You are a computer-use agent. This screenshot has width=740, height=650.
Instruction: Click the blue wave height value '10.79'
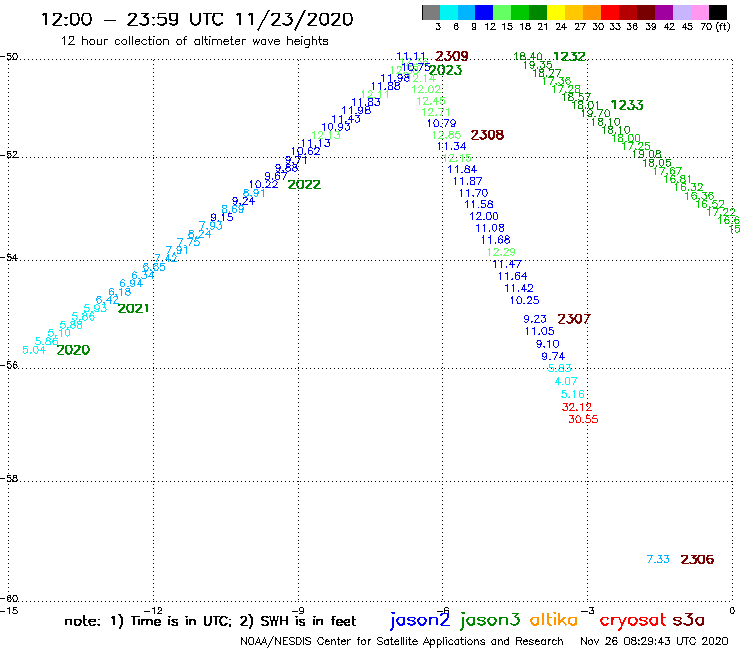tap(441, 123)
